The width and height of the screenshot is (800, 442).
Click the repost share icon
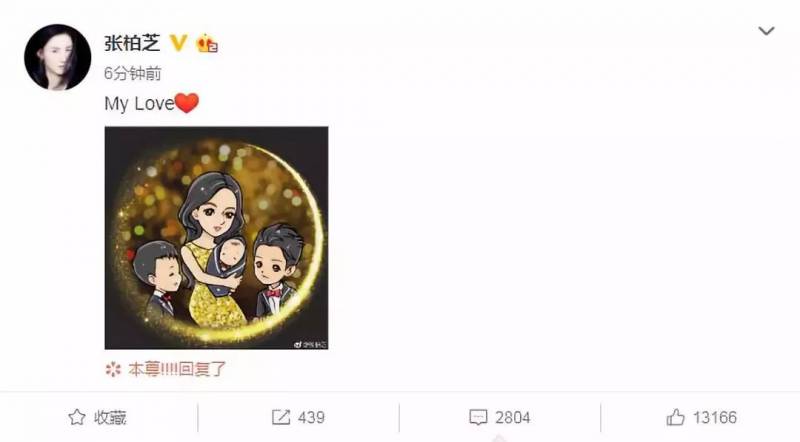coord(281,418)
